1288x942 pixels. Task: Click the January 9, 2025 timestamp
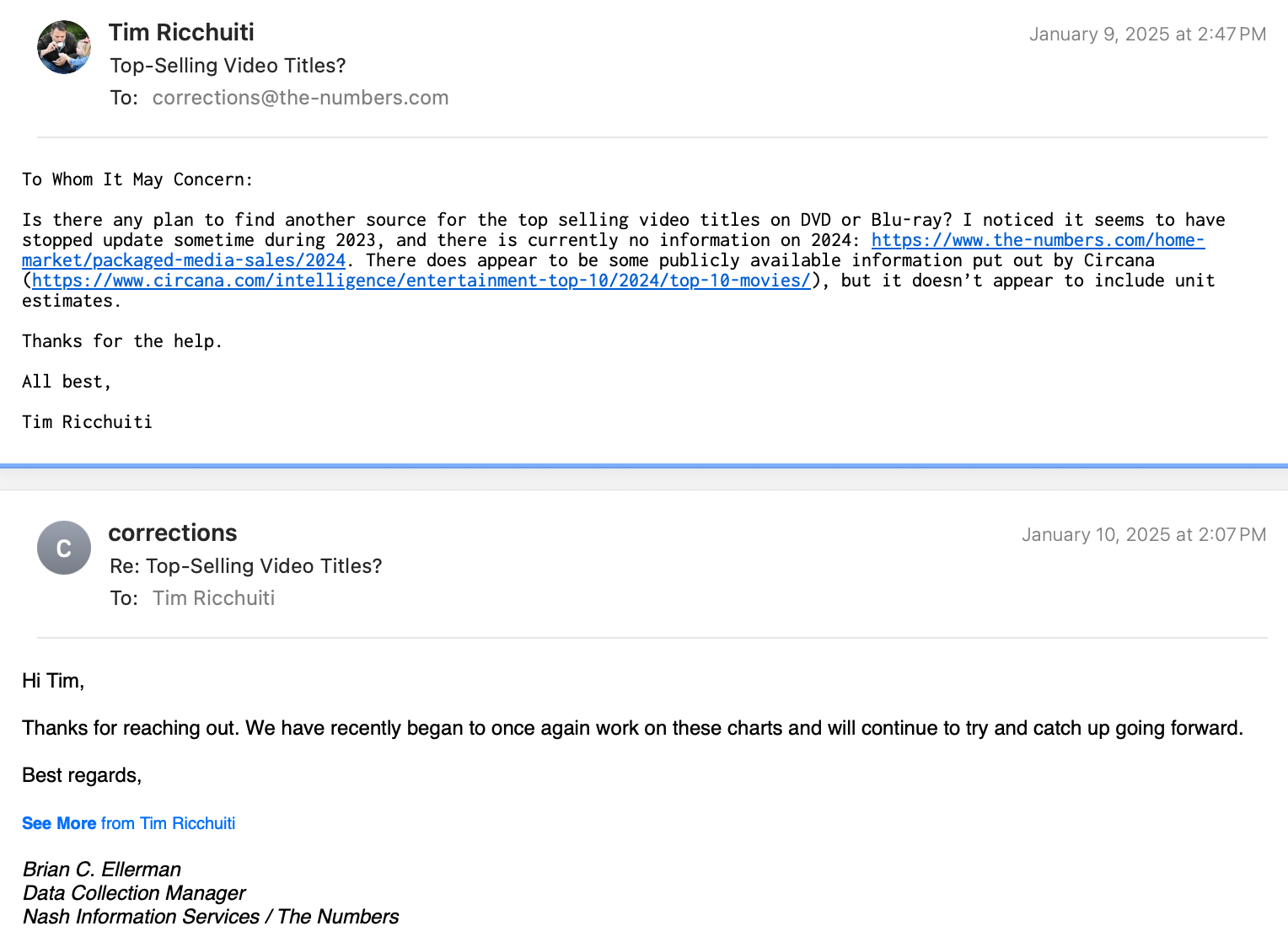pos(1147,35)
